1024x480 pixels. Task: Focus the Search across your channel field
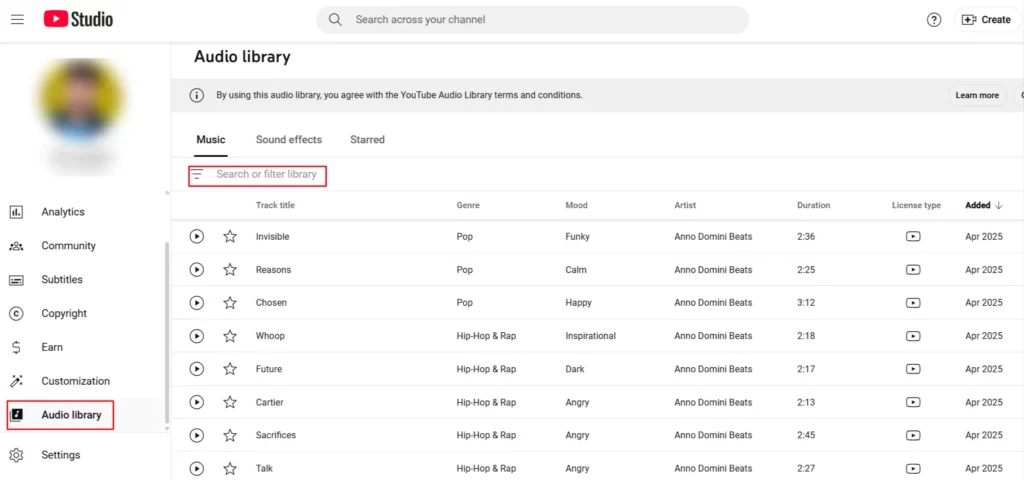point(532,20)
